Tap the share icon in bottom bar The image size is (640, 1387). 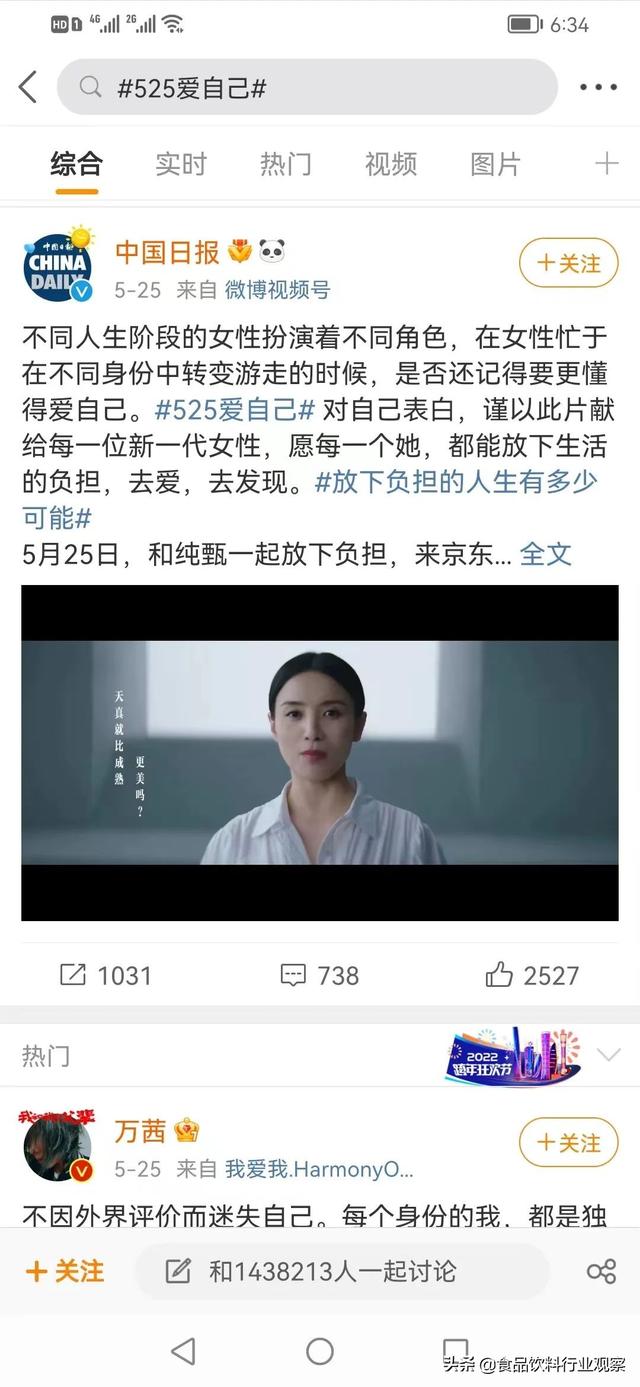601,1271
